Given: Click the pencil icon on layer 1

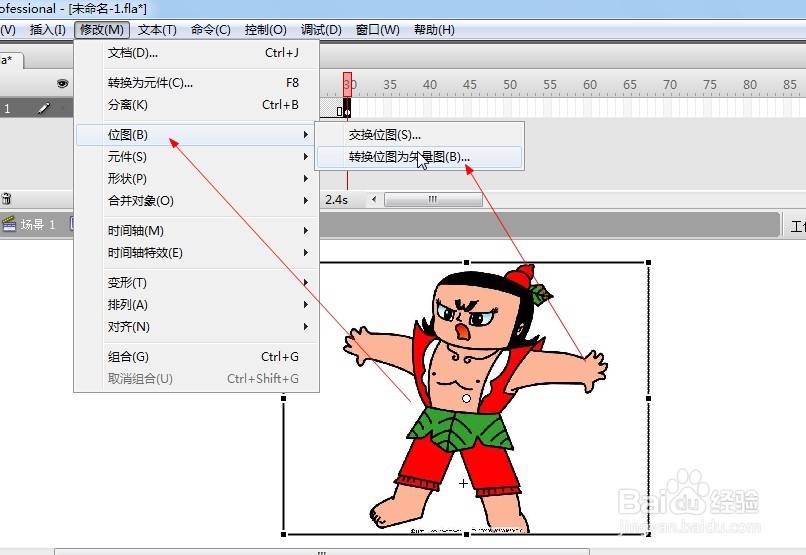Looking at the screenshot, I should point(44,108).
